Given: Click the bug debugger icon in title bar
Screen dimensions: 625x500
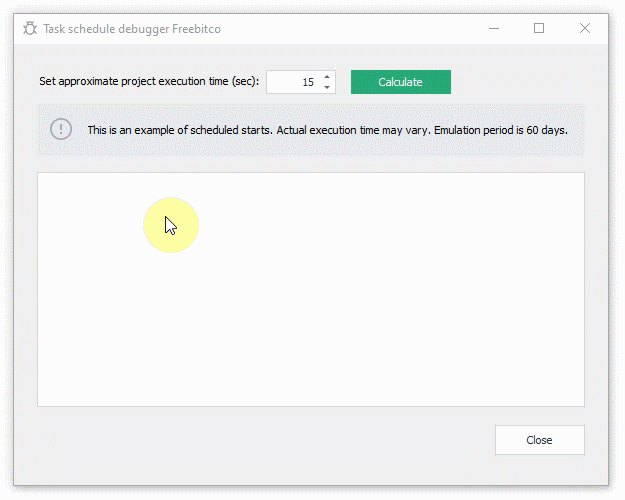Looking at the screenshot, I should pyautogui.click(x=30, y=29).
